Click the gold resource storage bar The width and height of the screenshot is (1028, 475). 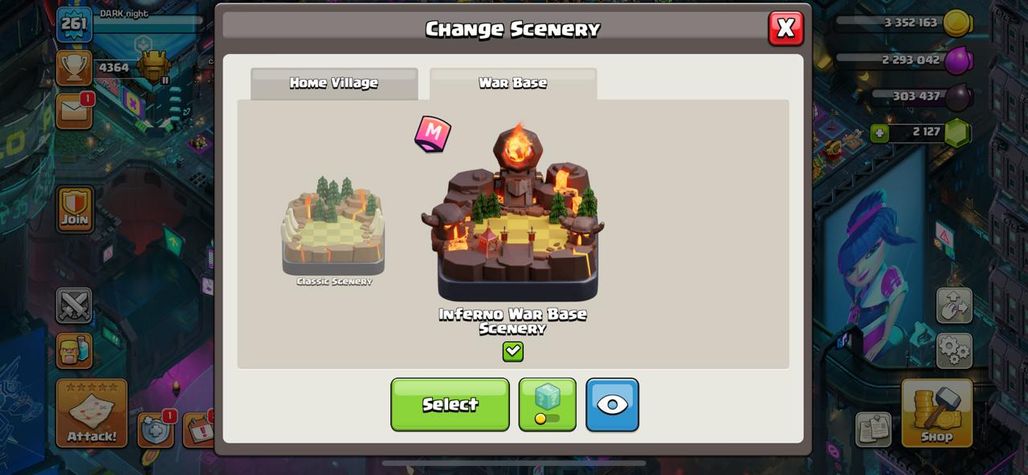pyautogui.click(x=905, y=23)
